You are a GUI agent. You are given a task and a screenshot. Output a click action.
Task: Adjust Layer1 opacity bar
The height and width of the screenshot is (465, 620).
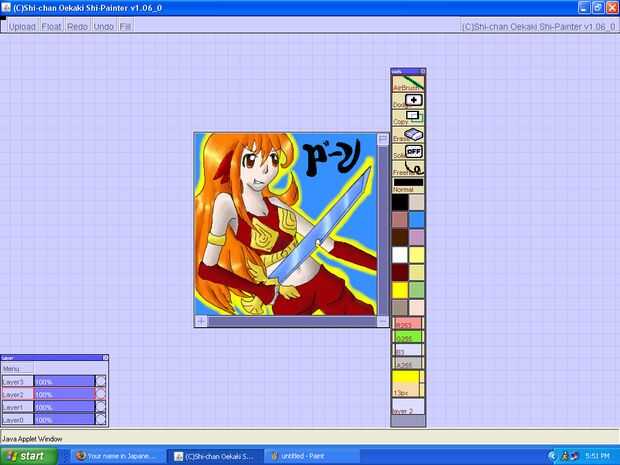coord(64,407)
